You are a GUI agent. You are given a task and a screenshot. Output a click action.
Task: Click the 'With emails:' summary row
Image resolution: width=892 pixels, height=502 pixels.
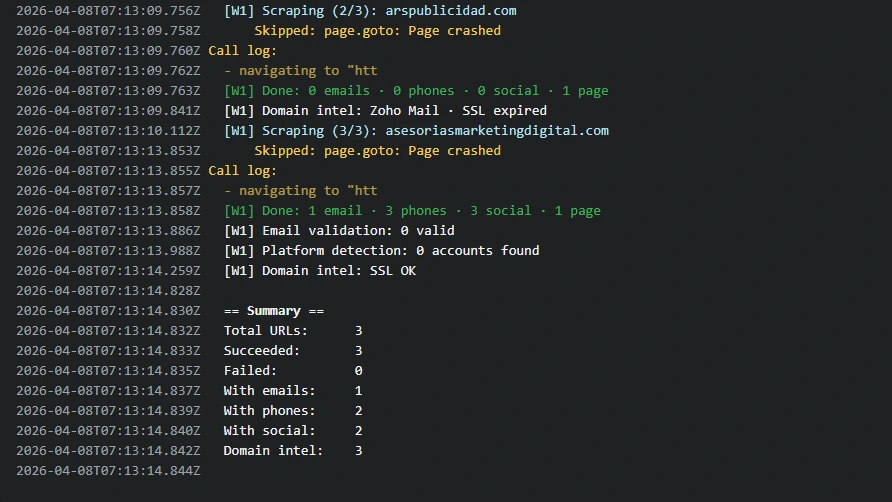293,390
